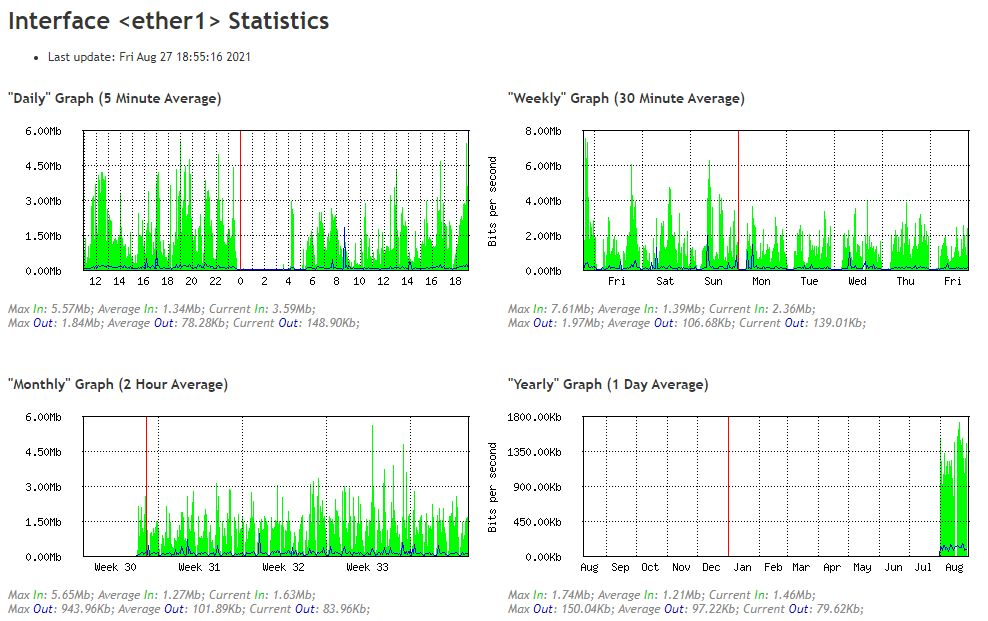Screen dimensions: 988x621
Task: Select the Last update timestamp text
Action: coord(149,57)
